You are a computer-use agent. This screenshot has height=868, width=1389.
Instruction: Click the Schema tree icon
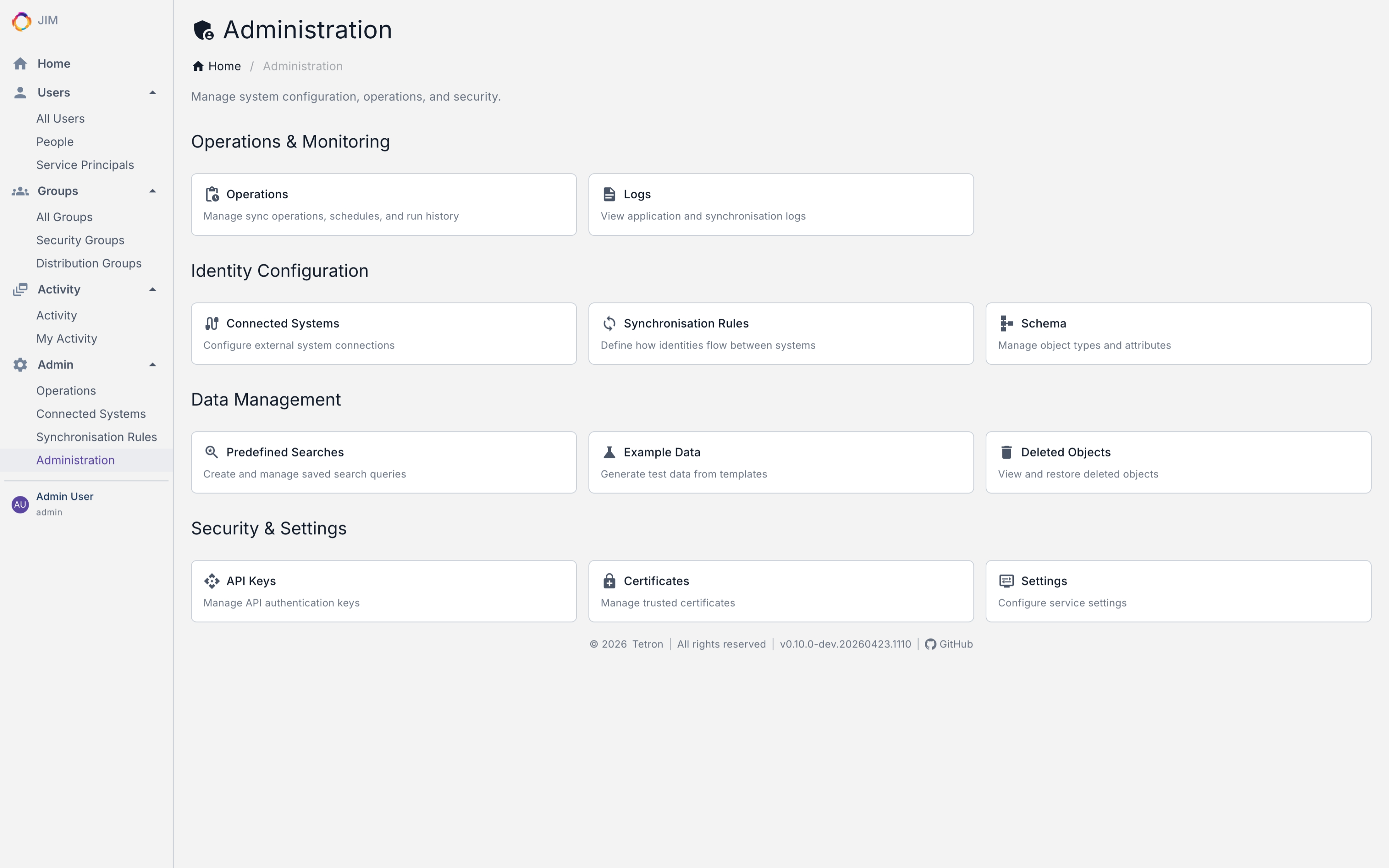pyautogui.click(x=1006, y=323)
